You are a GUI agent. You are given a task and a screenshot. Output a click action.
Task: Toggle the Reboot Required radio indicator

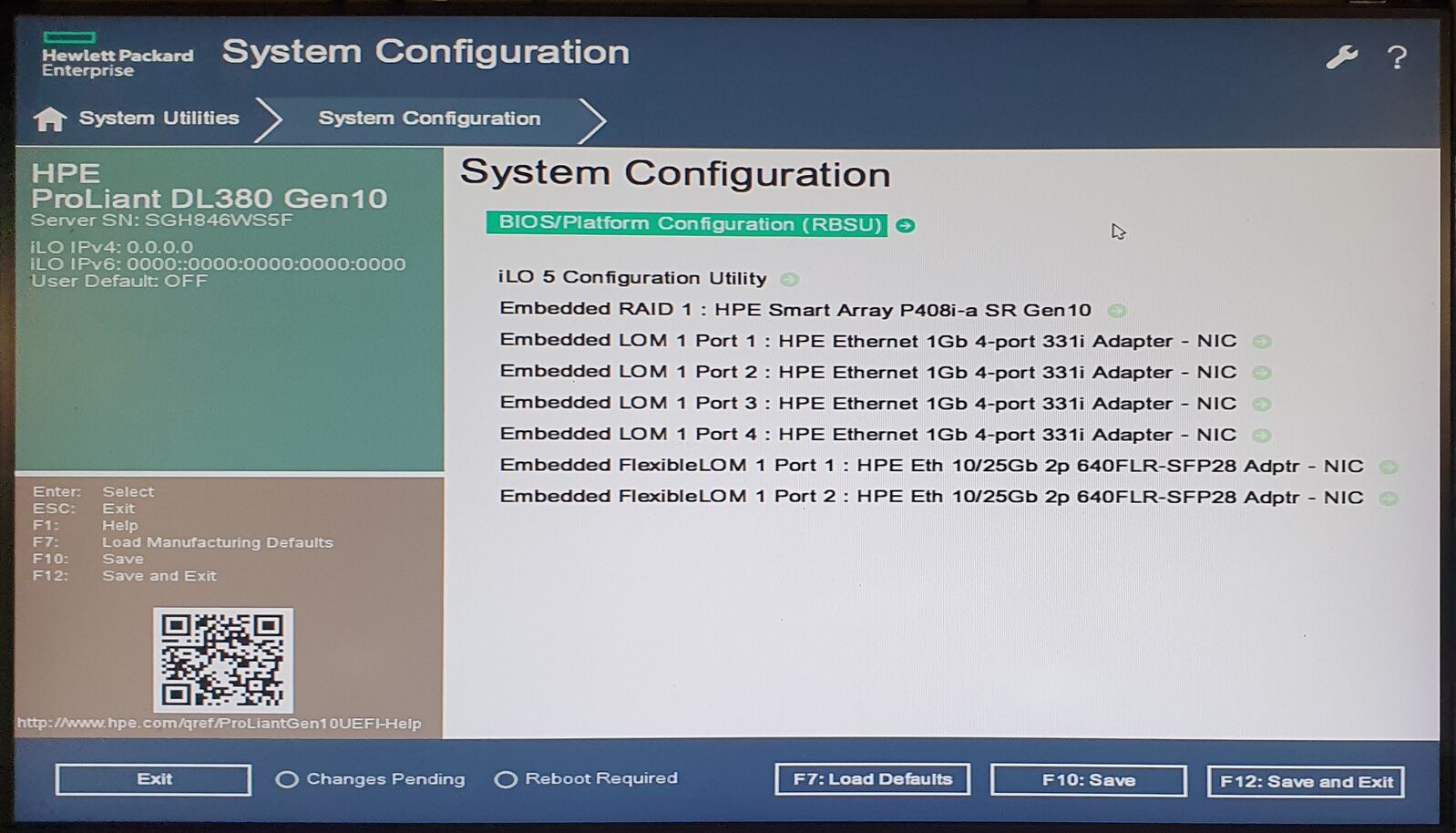coord(506,779)
